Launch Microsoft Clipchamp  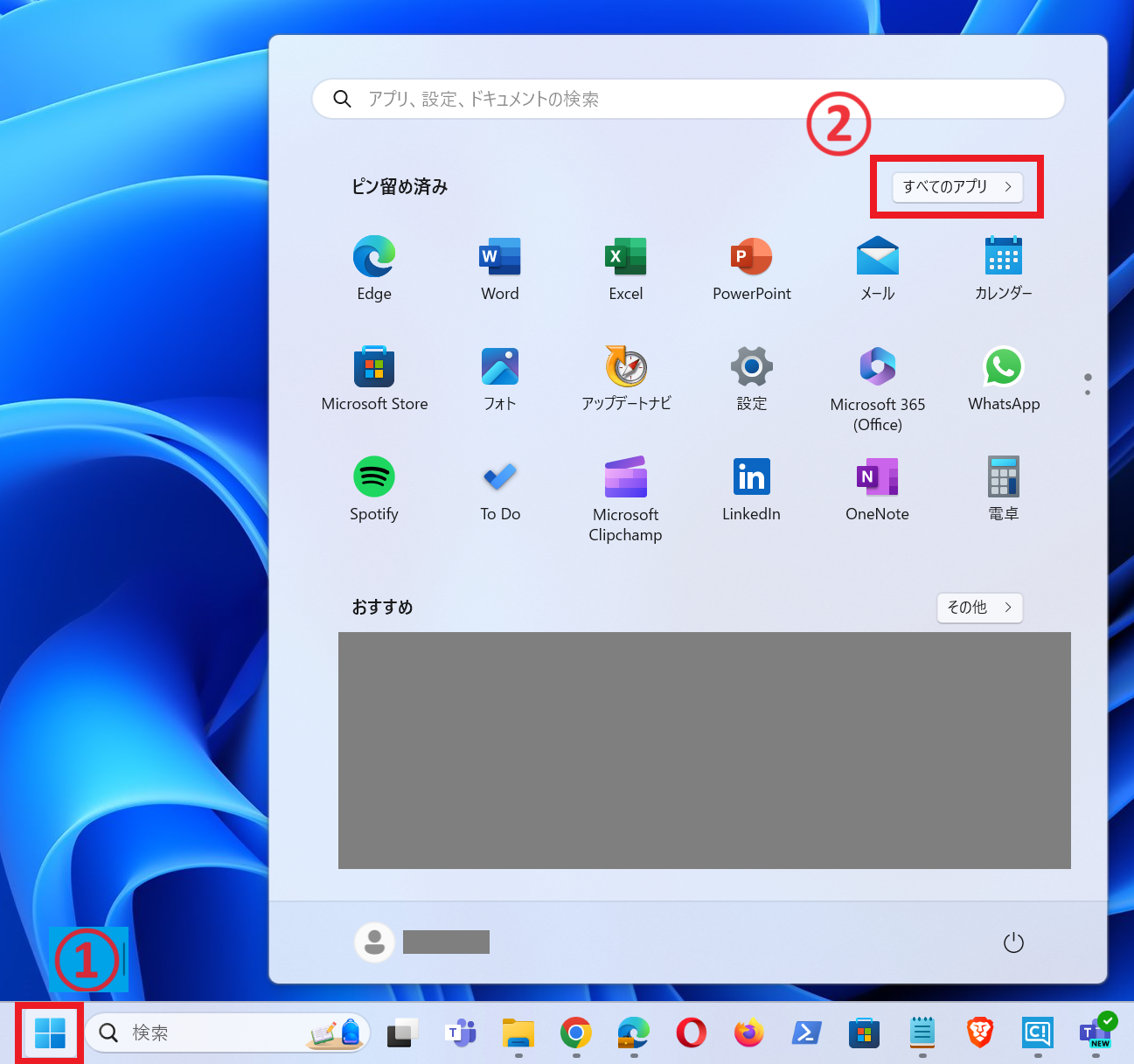tap(626, 499)
